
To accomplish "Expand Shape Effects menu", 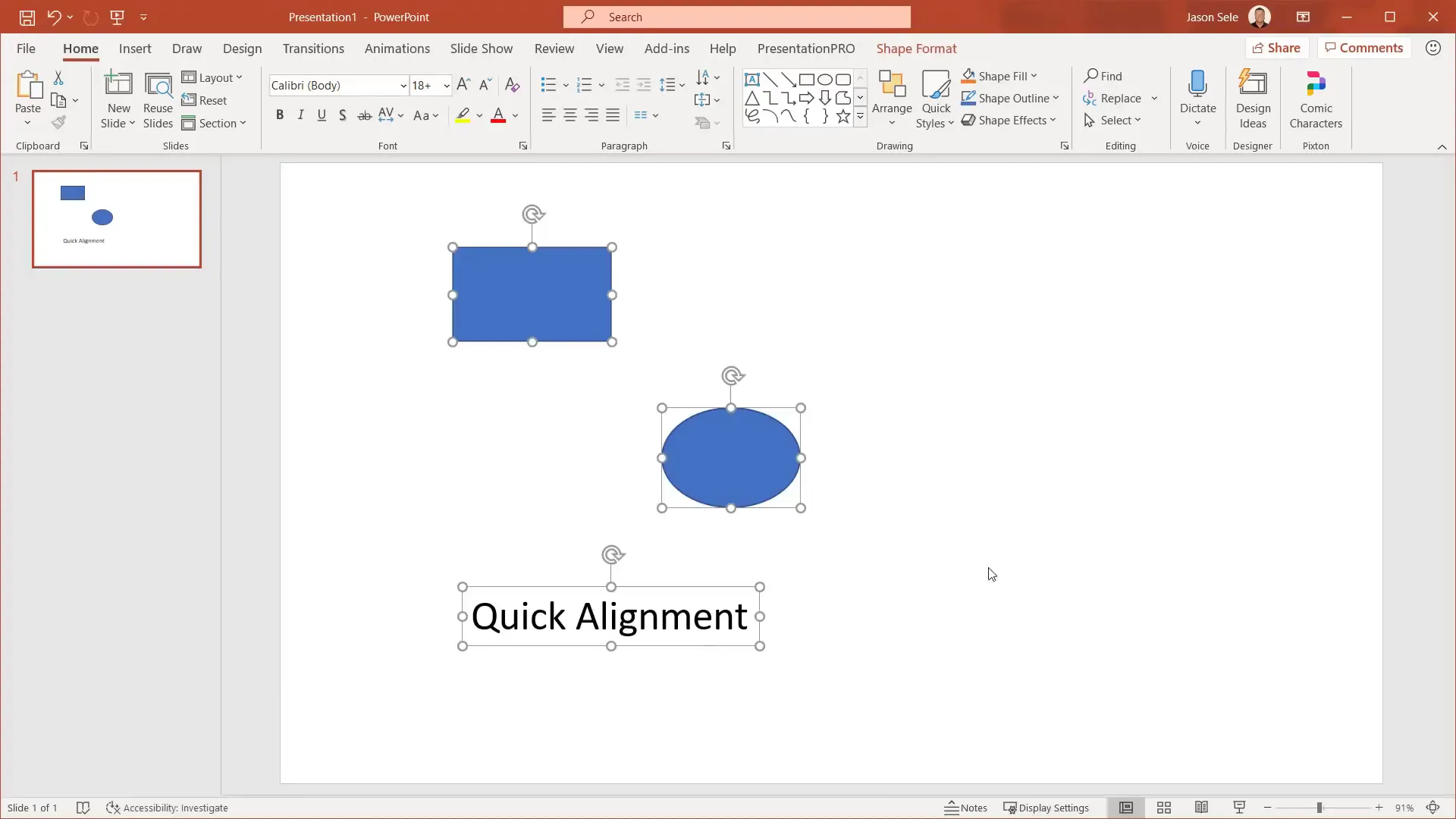I will click(1008, 120).
